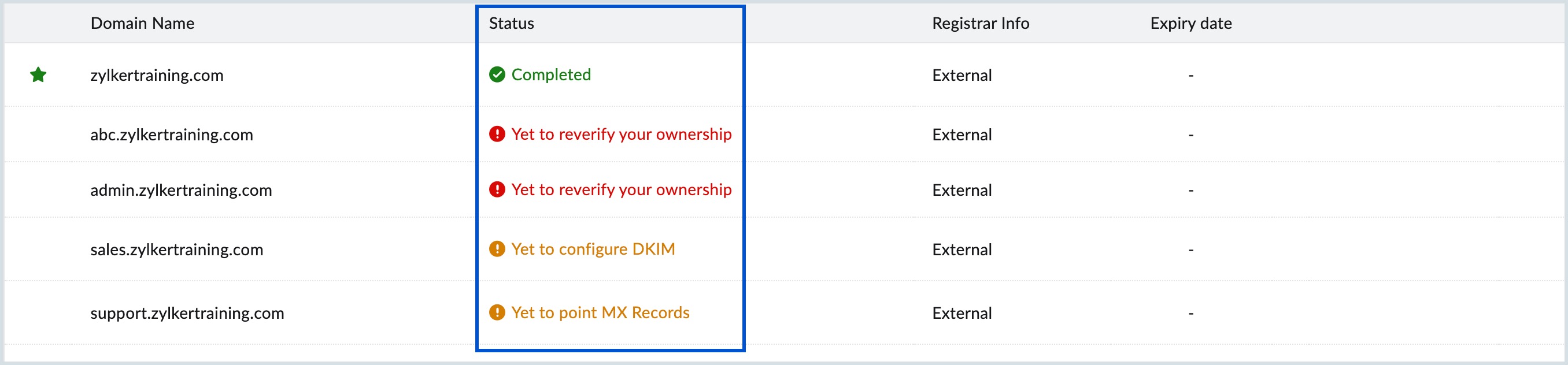Select admin.zylkertraining.com domain row
This screenshot has height=365, width=1568.
pyautogui.click(x=181, y=190)
